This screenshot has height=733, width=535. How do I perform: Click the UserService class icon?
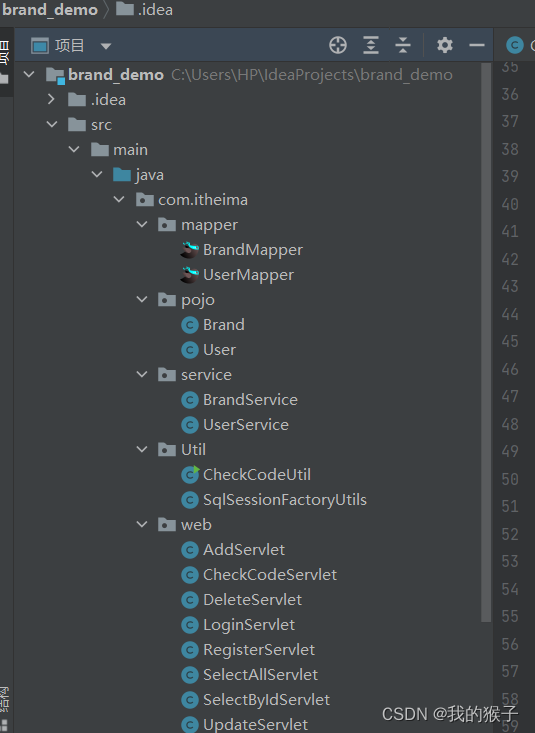point(189,424)
